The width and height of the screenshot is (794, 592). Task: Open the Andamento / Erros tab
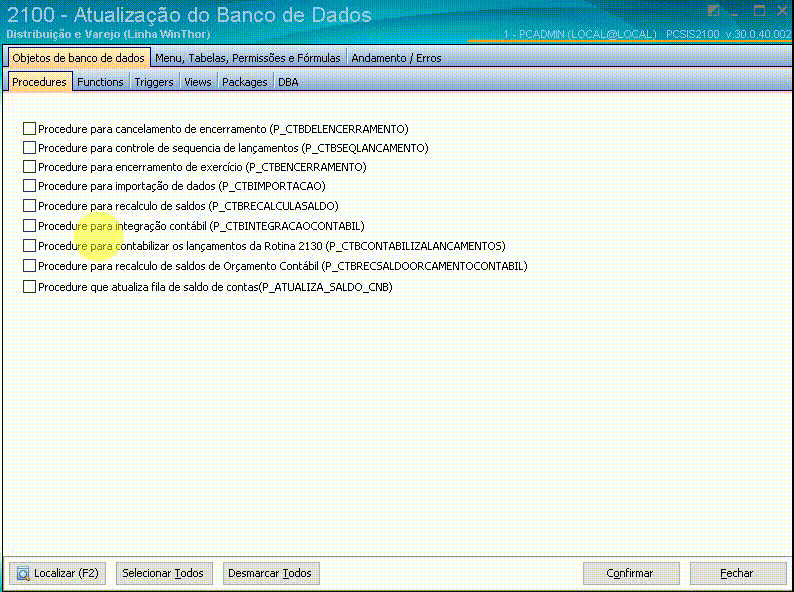(x=396, y=58)
